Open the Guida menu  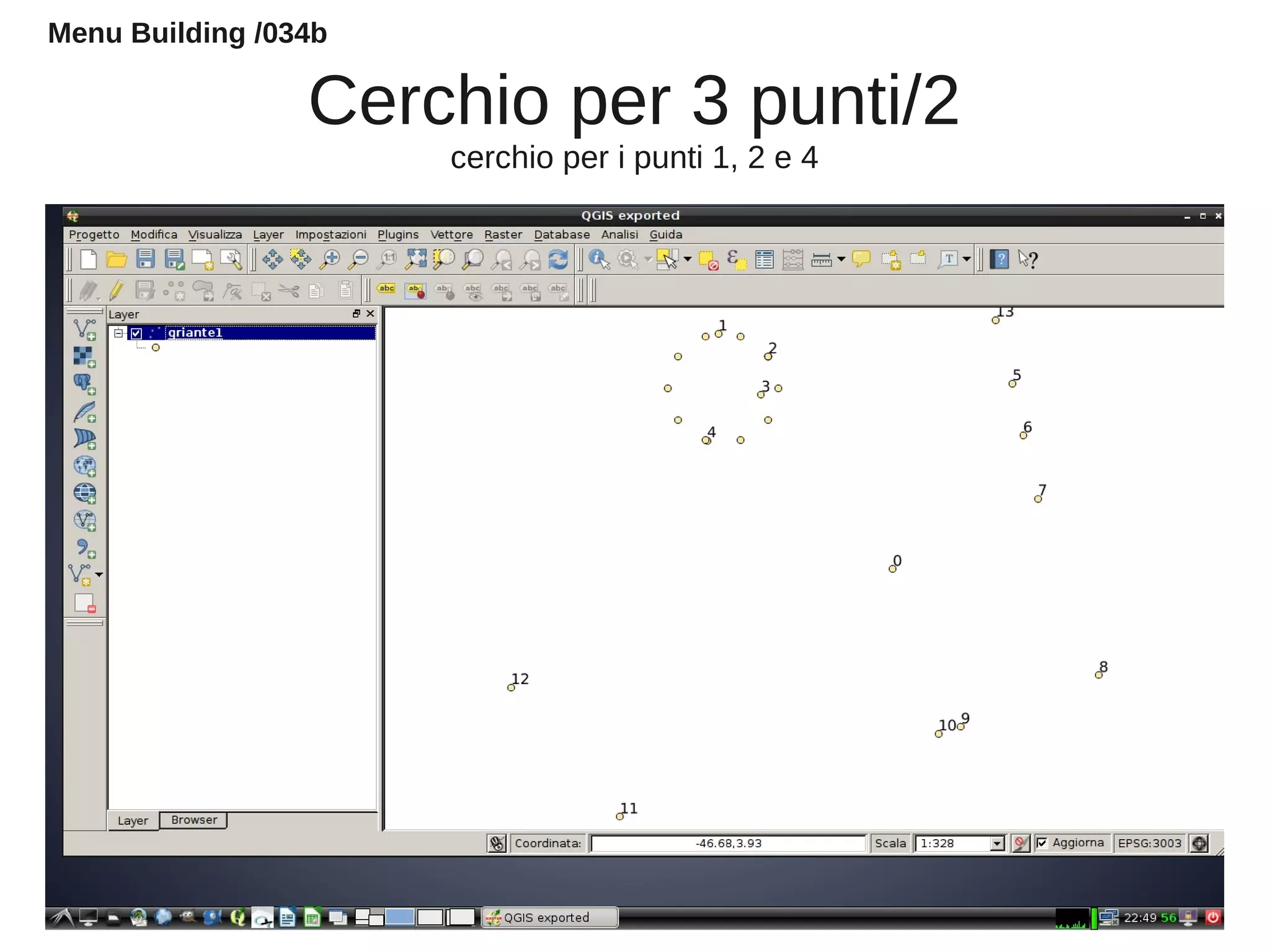(666, 234)
